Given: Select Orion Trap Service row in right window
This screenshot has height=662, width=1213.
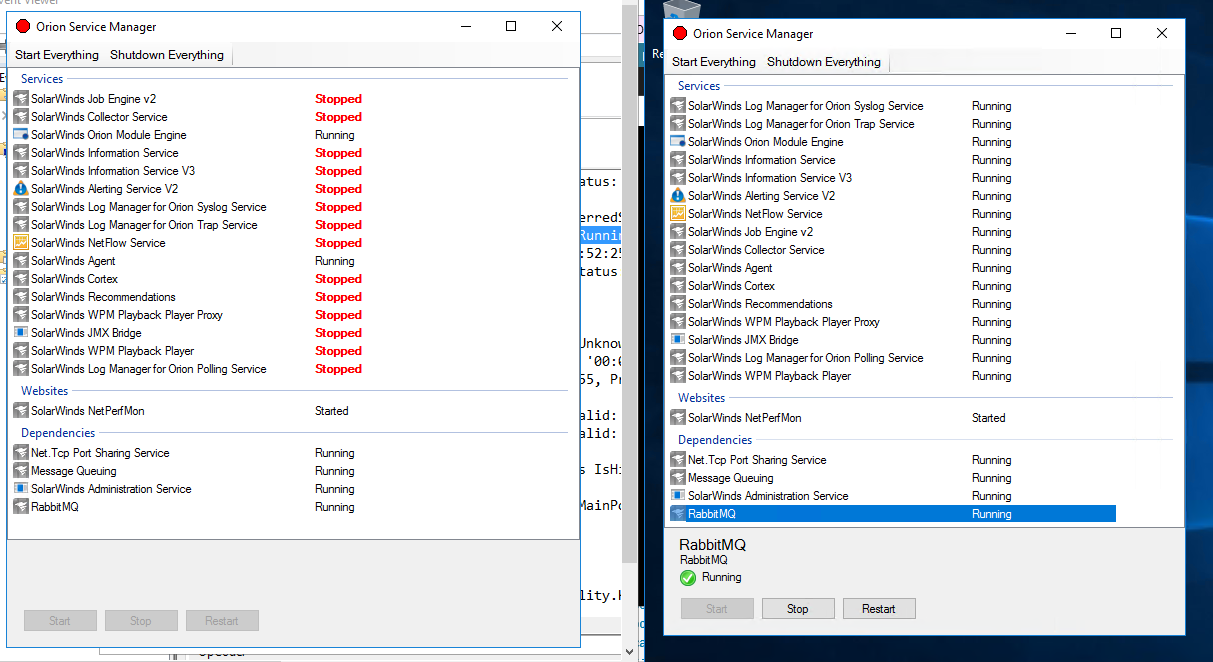Looking at the screenshot, I should [x=892, y=124].
